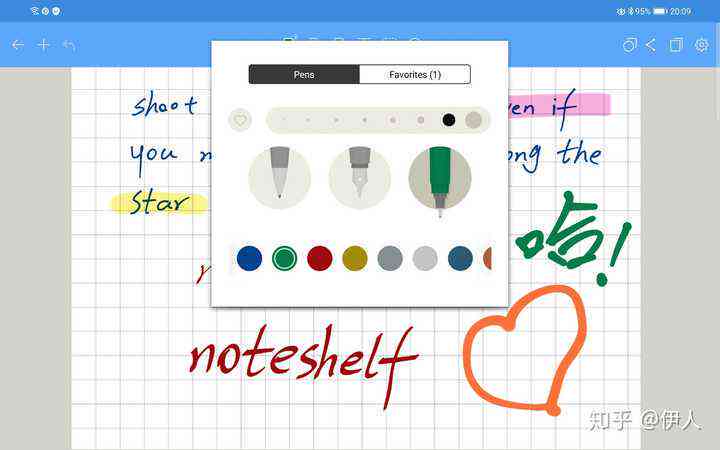Tap the battery indicator in status bar

click(x=660, y=11)
